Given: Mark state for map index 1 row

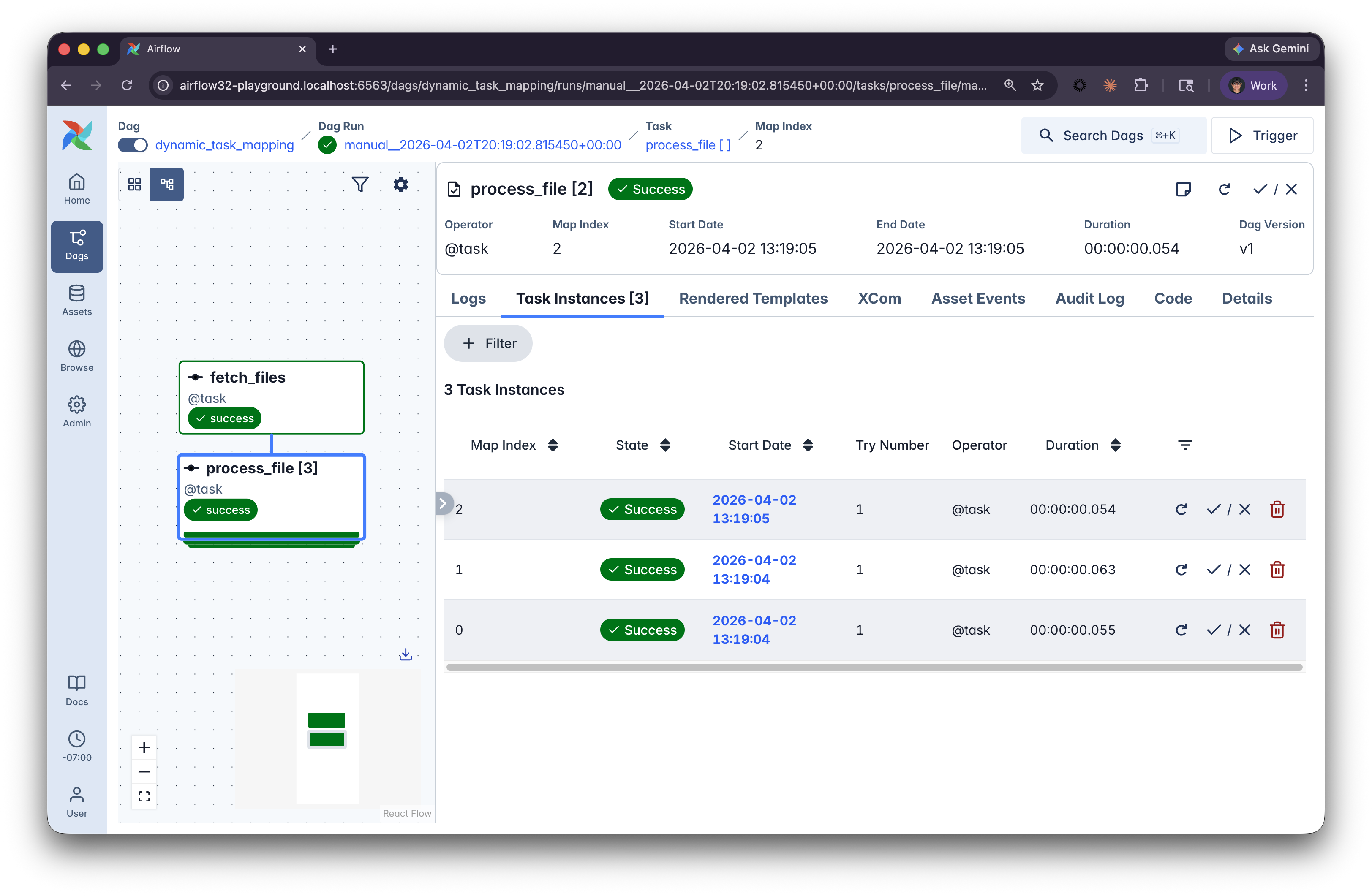Looking at the screenshot, I should coord(1229,570).
